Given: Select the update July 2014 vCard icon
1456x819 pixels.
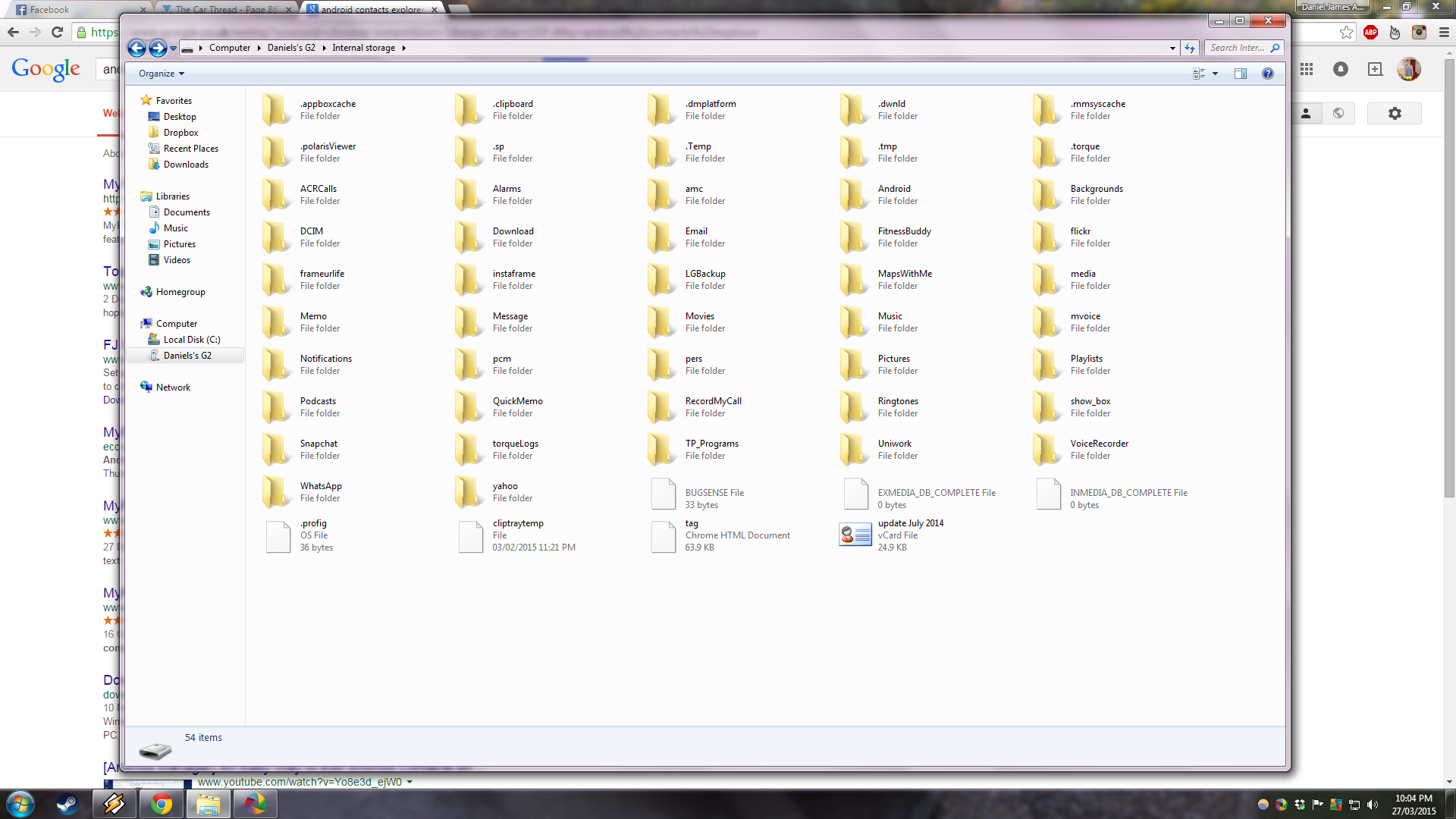Looking at the screenshot, I should [855, 535].
